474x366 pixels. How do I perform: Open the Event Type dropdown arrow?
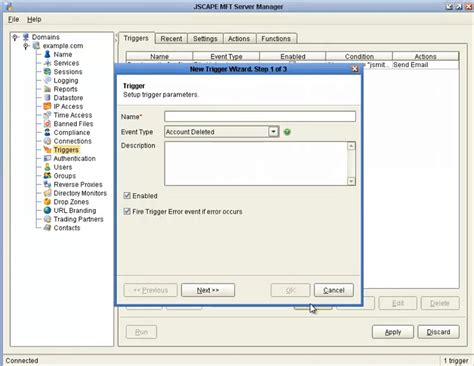pos(273,132)
